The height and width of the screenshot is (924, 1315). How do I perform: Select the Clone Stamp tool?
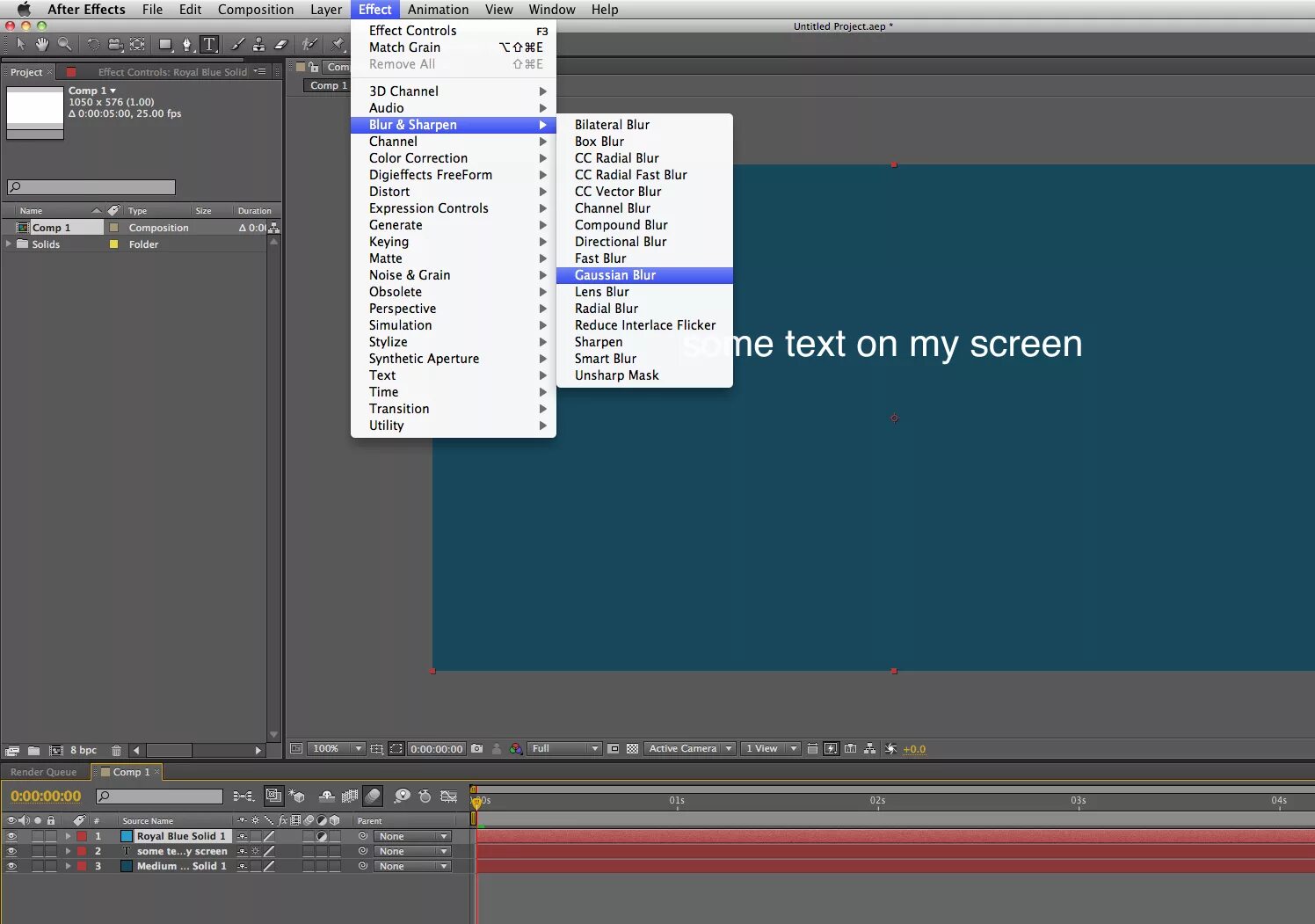(258, 44)
